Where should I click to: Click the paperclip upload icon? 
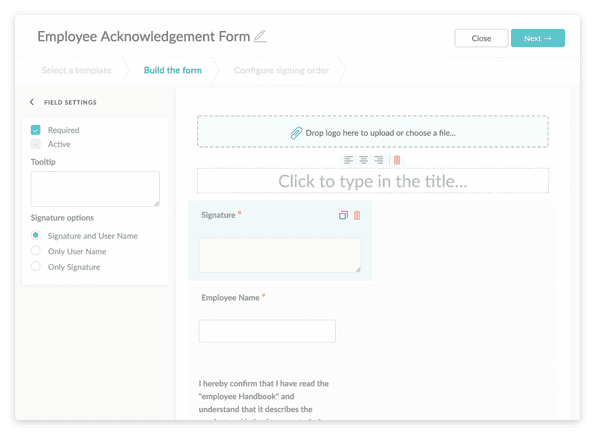296,133
